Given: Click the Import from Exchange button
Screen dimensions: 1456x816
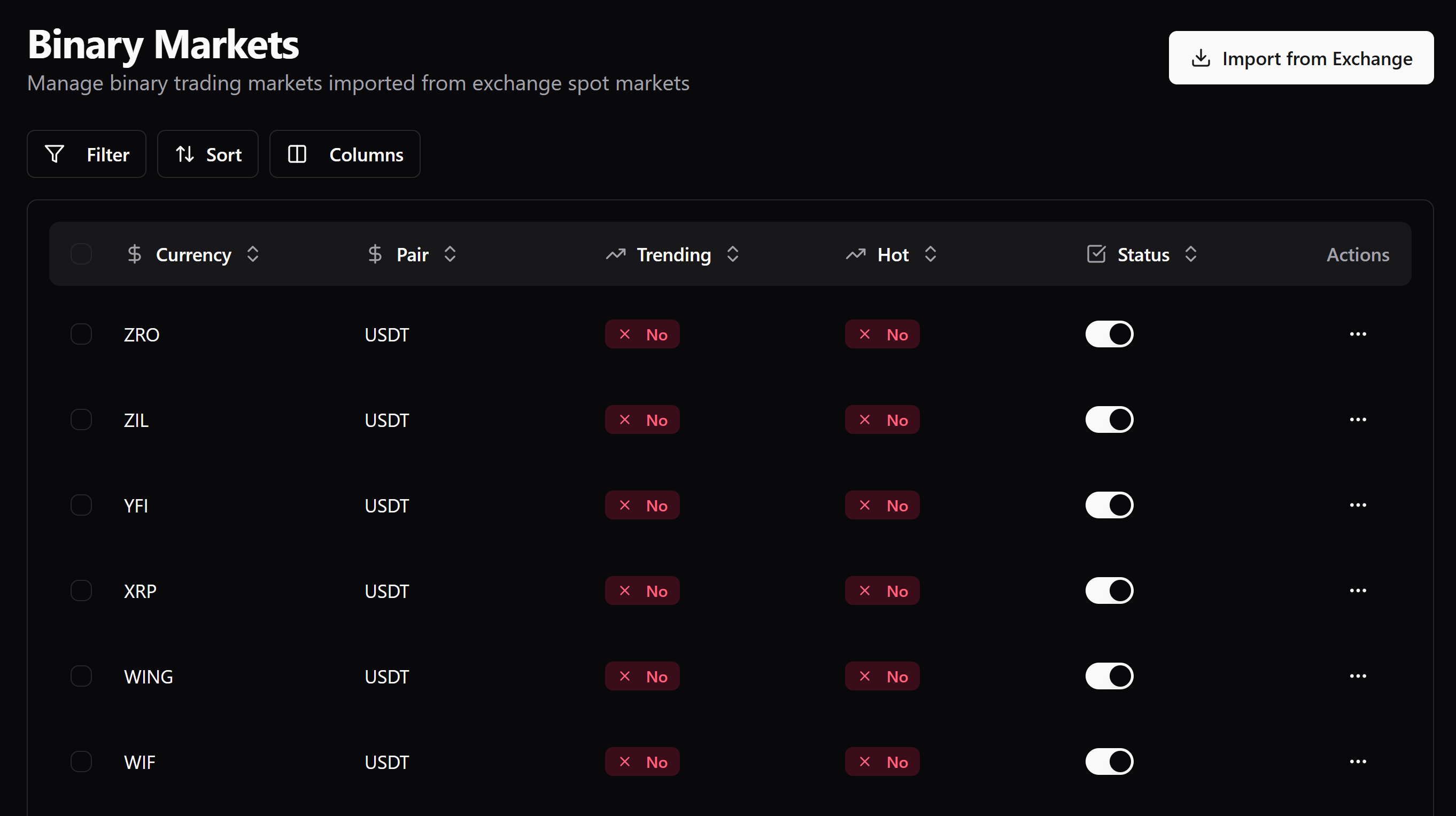Looking at the screenshot, I should 1300,58.
